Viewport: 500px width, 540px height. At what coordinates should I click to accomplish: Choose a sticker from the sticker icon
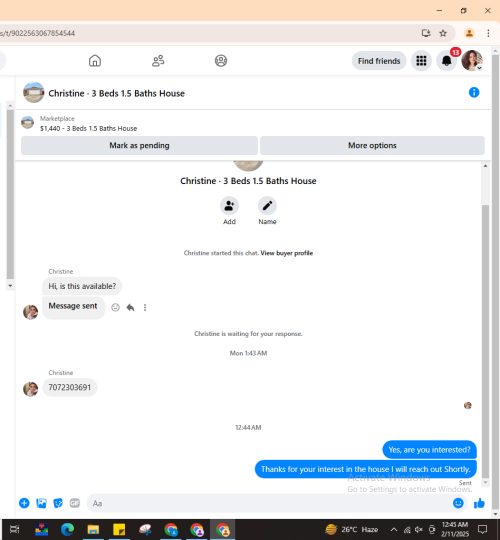[x=58, y=503]
